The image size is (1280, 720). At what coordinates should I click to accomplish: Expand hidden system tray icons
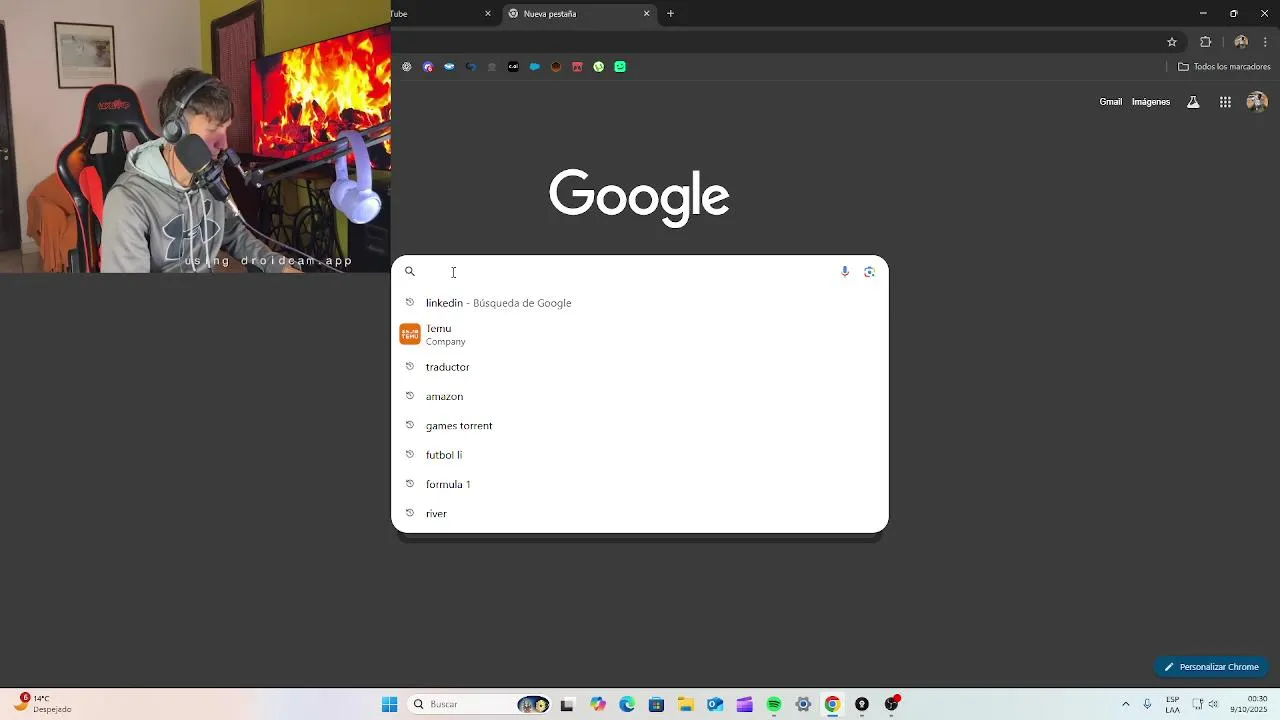pos(1125,704)
